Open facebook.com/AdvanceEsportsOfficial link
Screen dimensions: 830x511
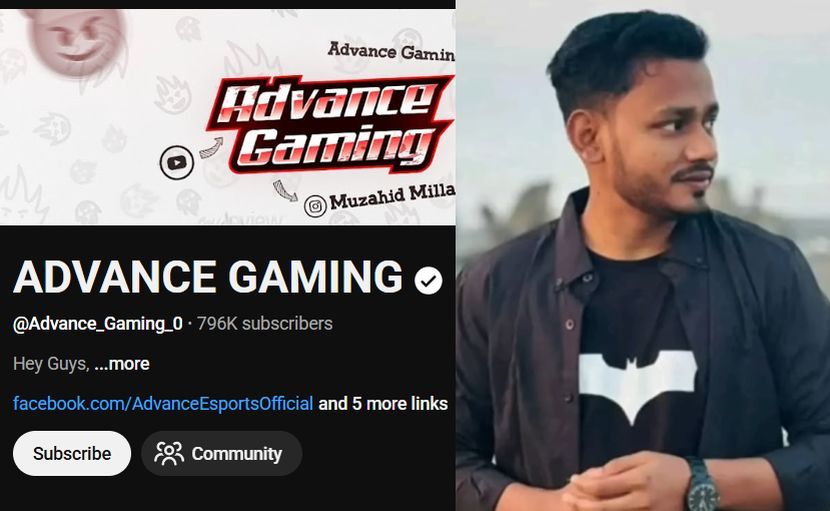[x=163, y=404]
